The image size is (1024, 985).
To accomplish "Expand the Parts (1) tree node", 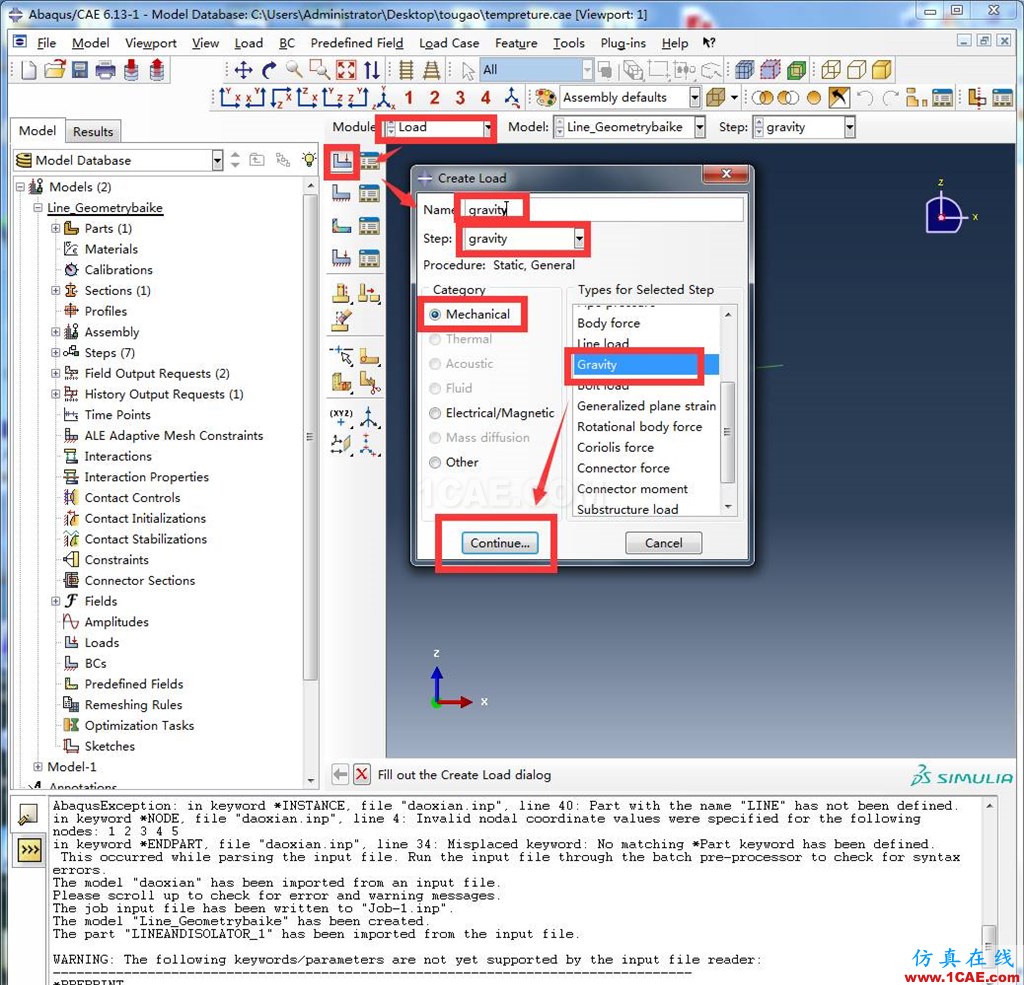I will pyautogui.click(x=56, y=229).
